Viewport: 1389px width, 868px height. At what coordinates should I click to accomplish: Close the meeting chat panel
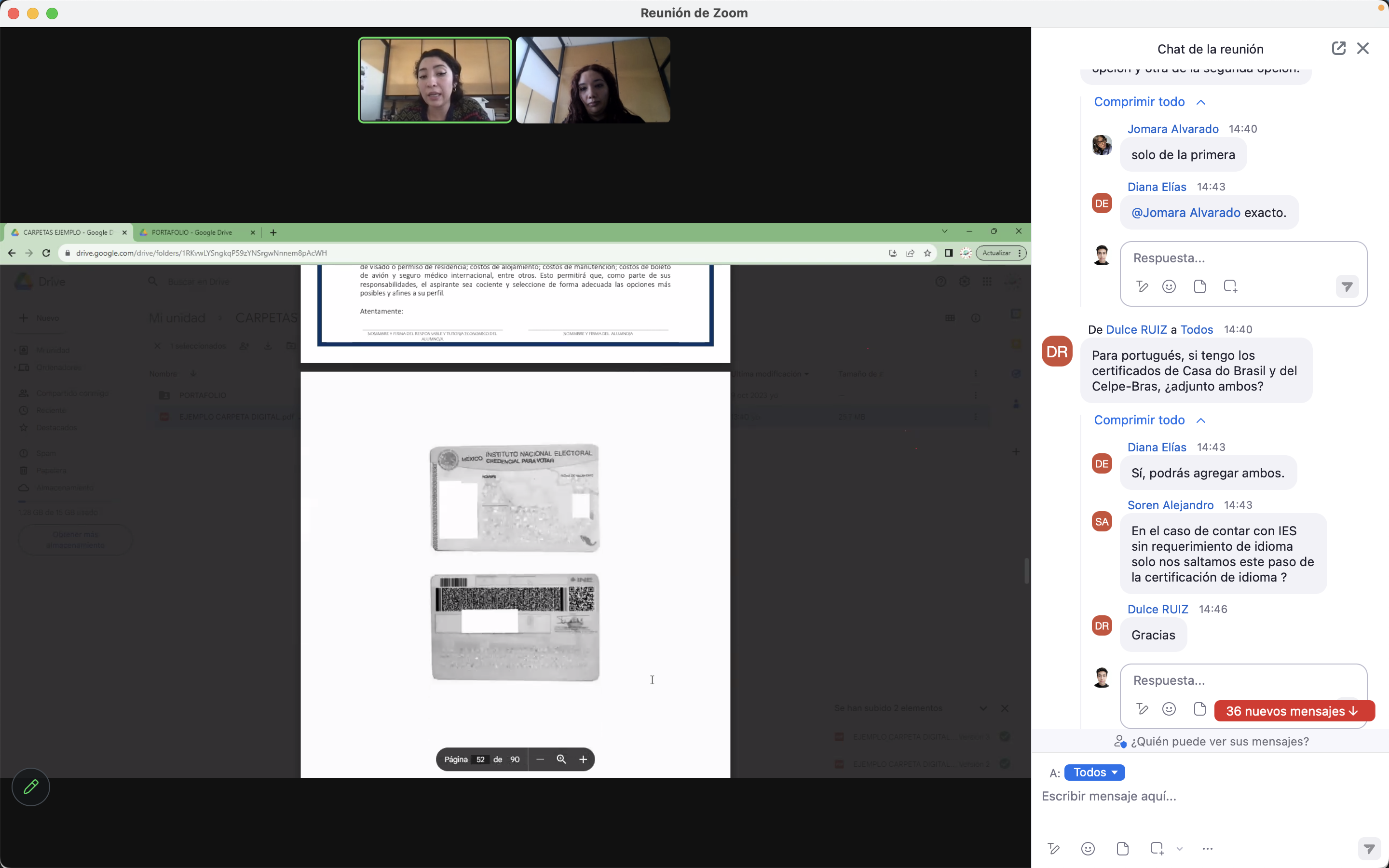pyautogui.click(x=1362, y=48)
